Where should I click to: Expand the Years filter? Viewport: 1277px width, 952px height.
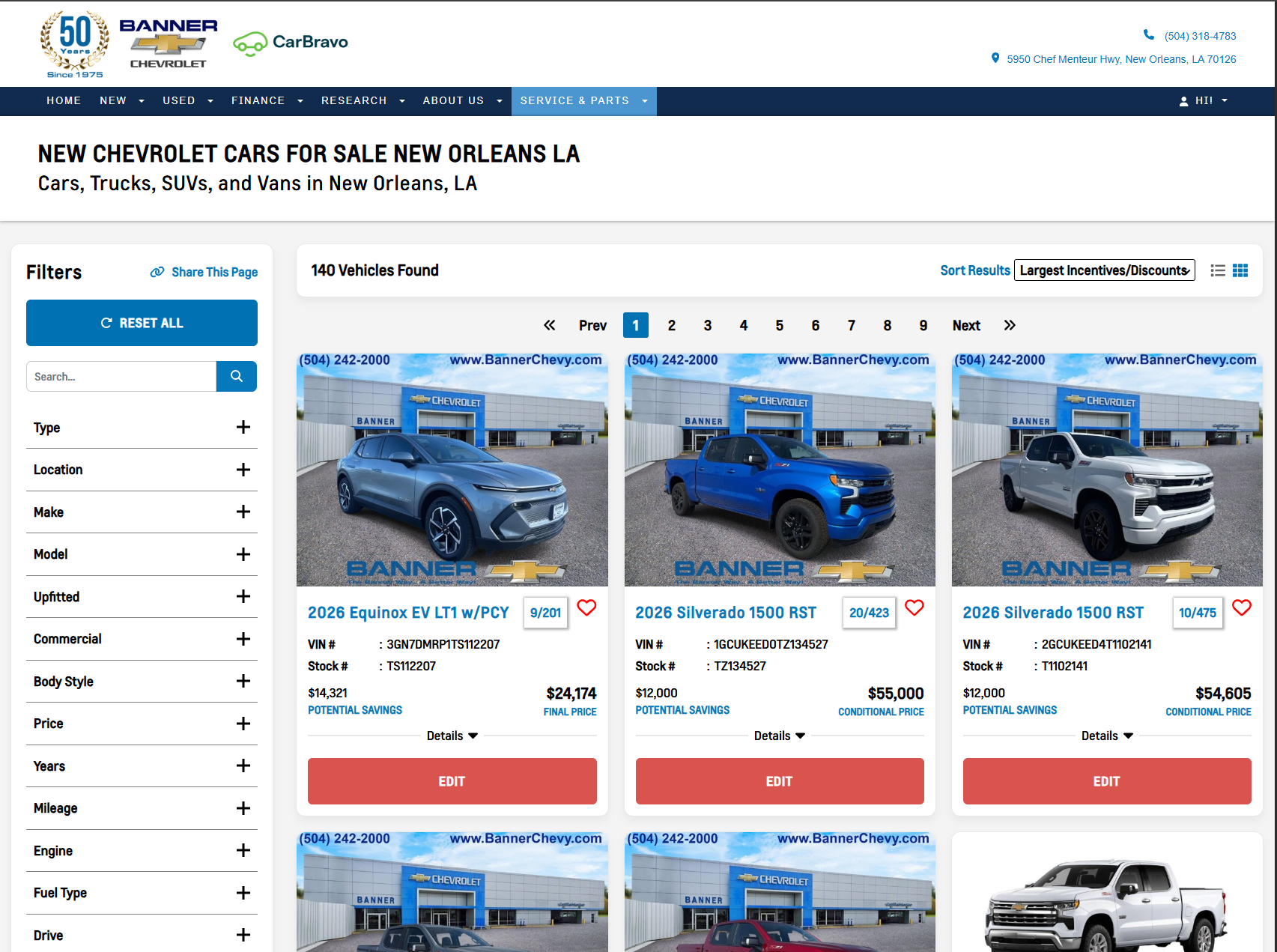[x=142, y=766]
